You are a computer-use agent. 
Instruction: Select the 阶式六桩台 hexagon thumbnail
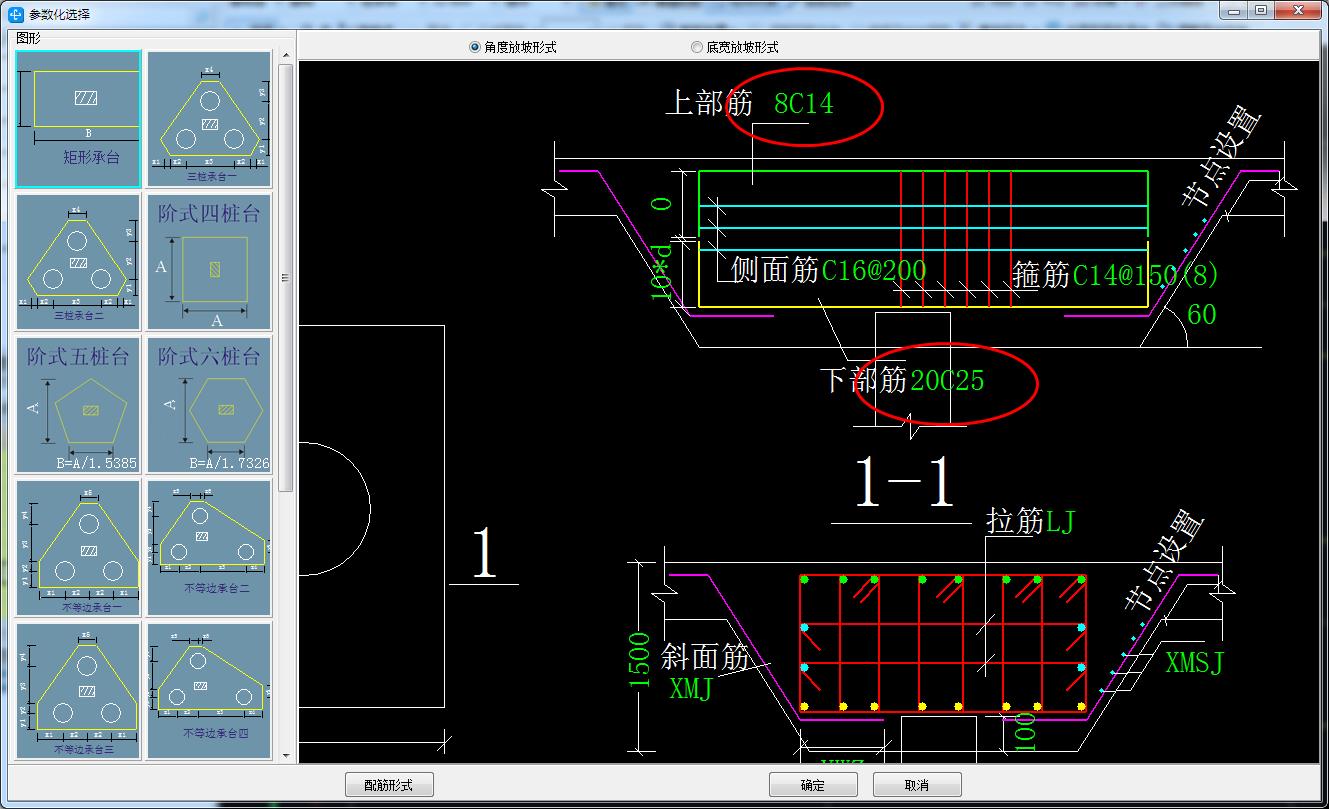209,405
